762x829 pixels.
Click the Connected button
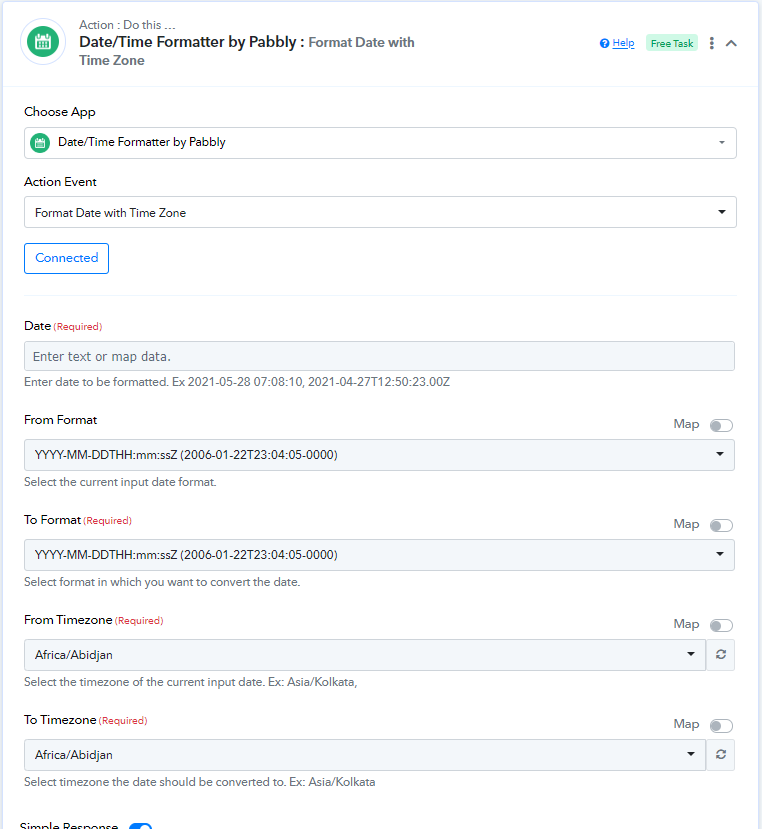click(67, 259)
